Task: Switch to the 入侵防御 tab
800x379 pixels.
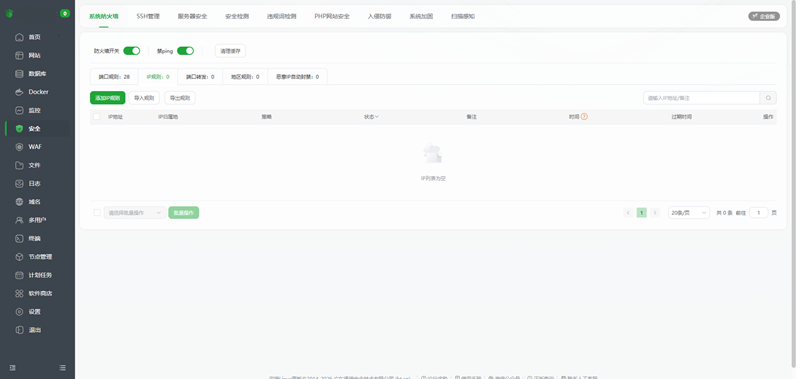Action: pos(379,16)
